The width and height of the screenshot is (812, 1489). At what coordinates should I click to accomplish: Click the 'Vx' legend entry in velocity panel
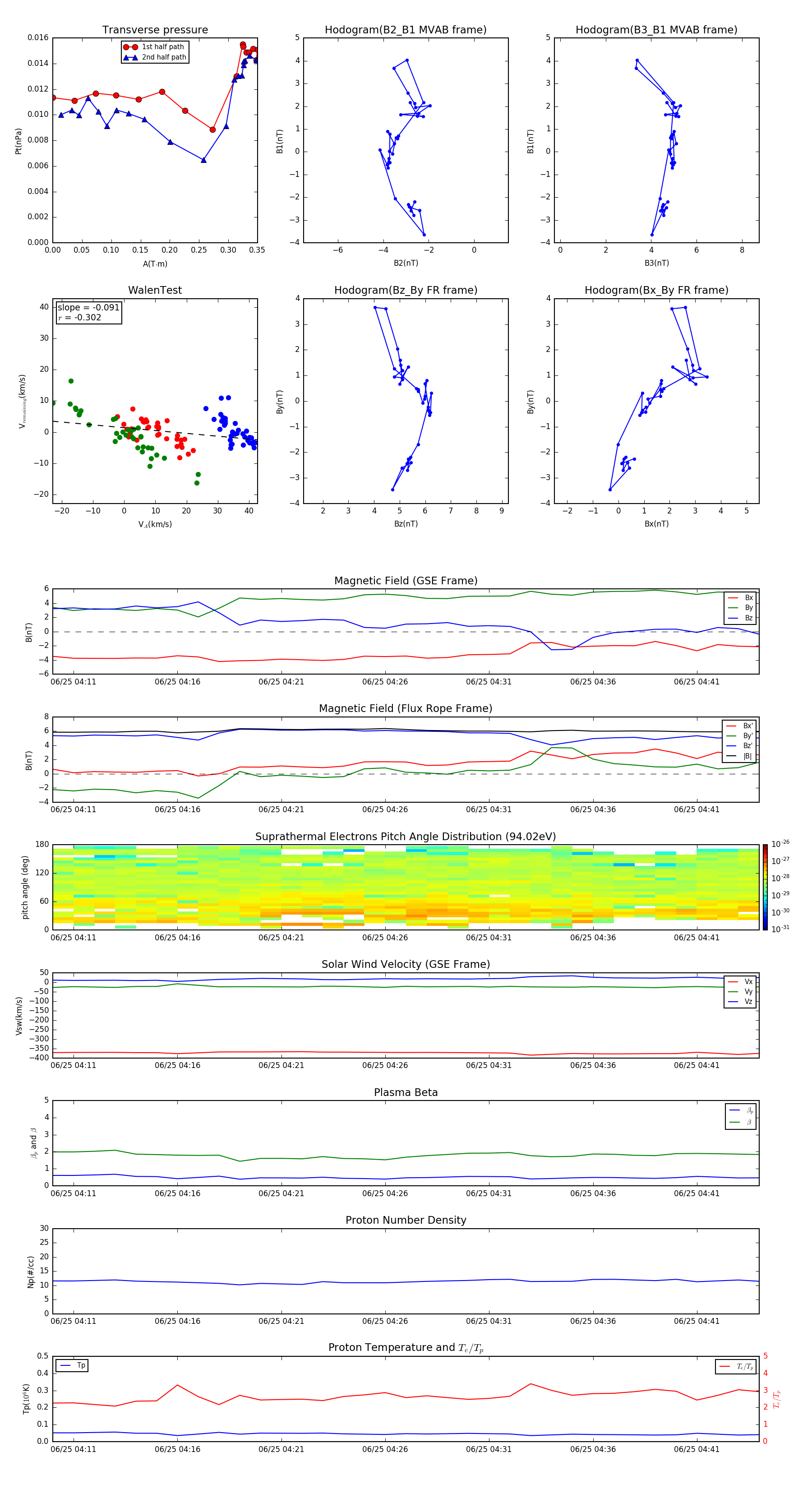pos(740,981)
